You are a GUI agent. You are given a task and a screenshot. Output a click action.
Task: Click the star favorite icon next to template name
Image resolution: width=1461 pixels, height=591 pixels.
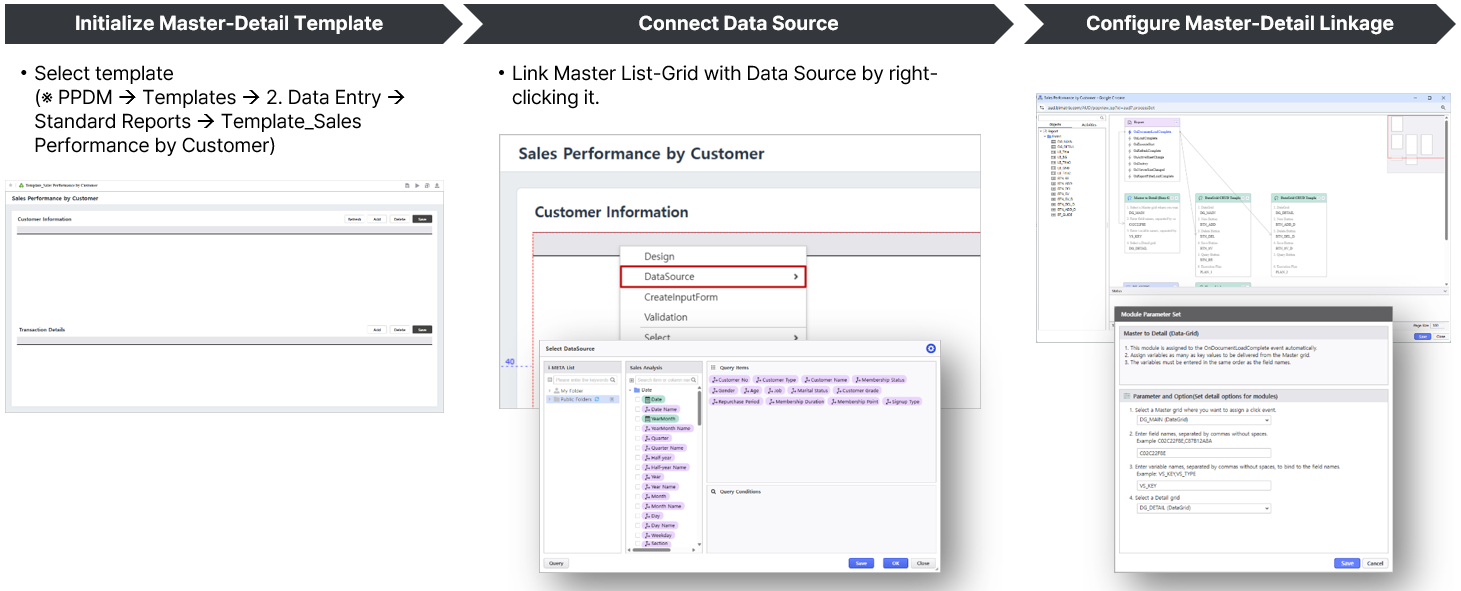pos(11,185)
